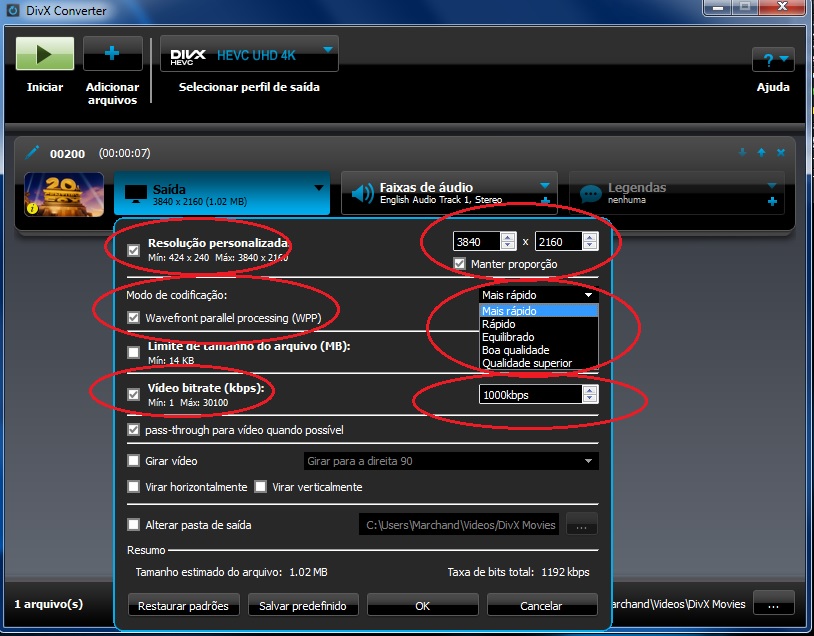Confirm settings with OK button
Screen dimensions: 814x636
point(423,605)
